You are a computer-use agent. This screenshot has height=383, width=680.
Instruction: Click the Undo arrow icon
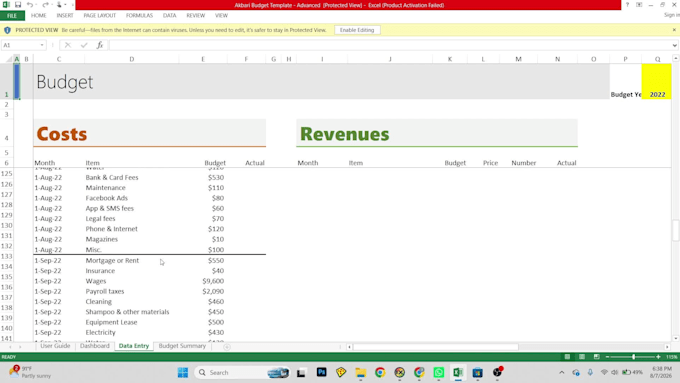coord(29,5)
